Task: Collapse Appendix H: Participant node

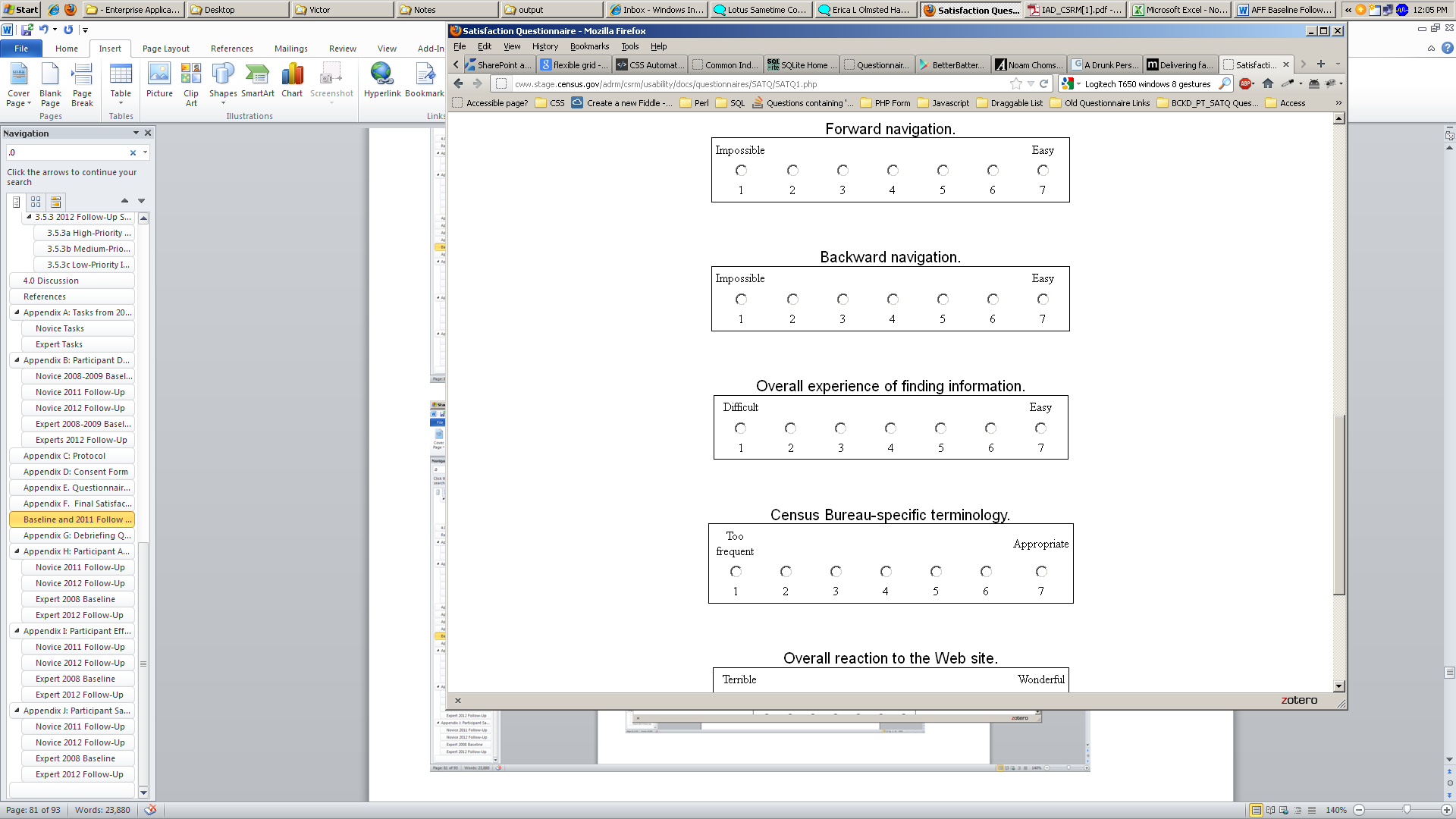Action: click(x=17, y=551)
